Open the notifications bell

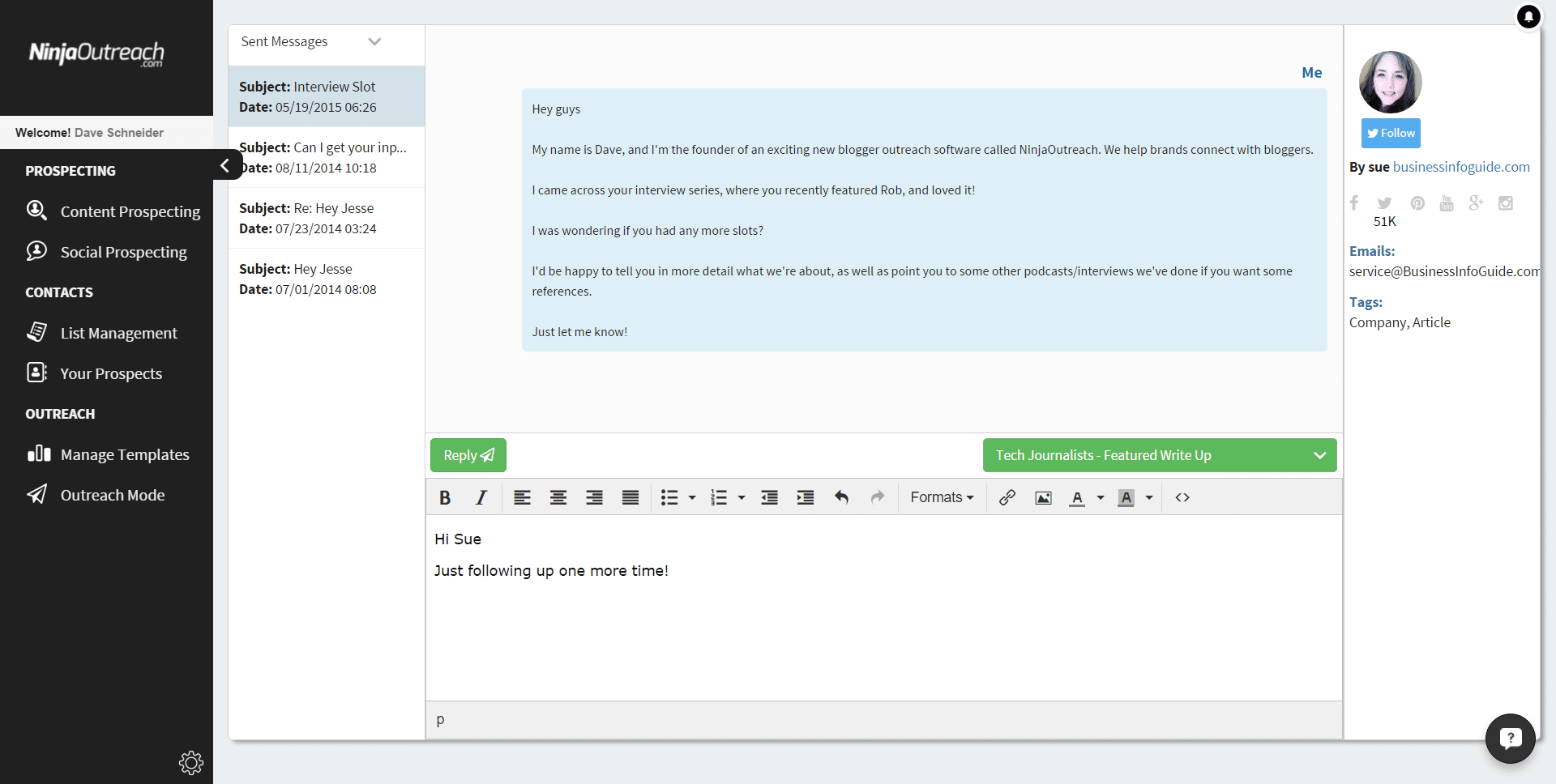[1528, 16]
